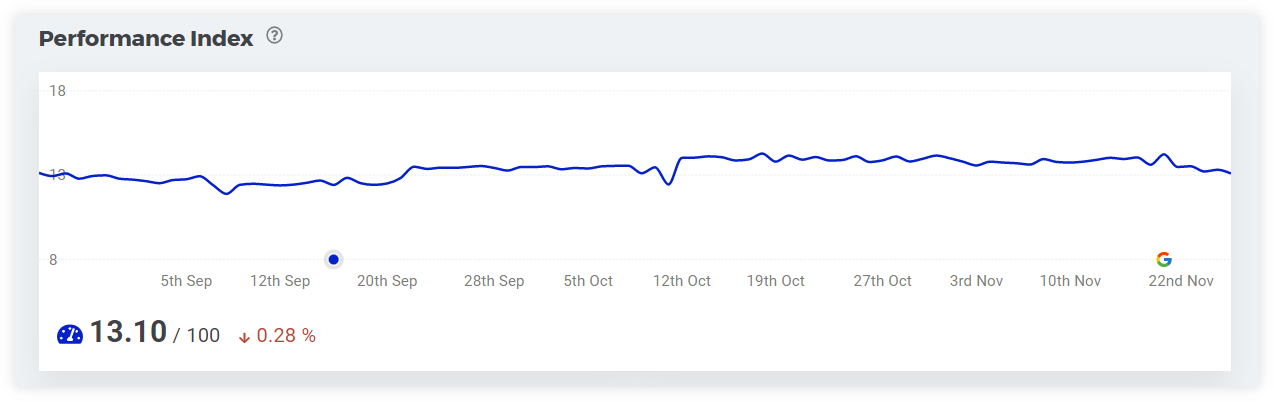
Task: Click the 13.10 score value
Action: point(128,333)
